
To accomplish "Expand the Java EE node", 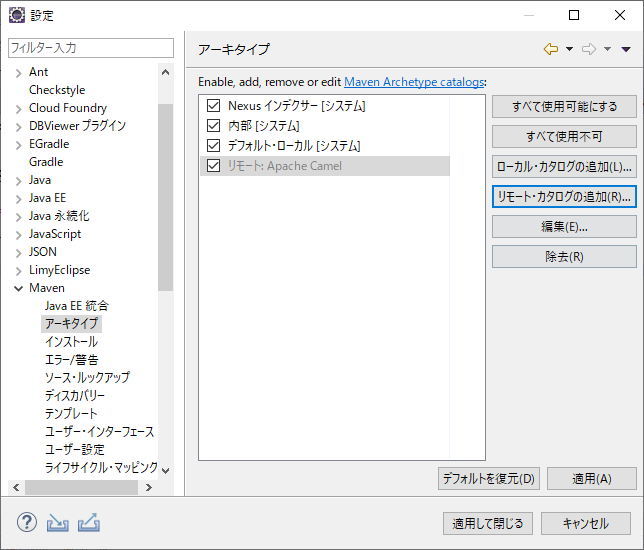I will click(x=18, y=199).
